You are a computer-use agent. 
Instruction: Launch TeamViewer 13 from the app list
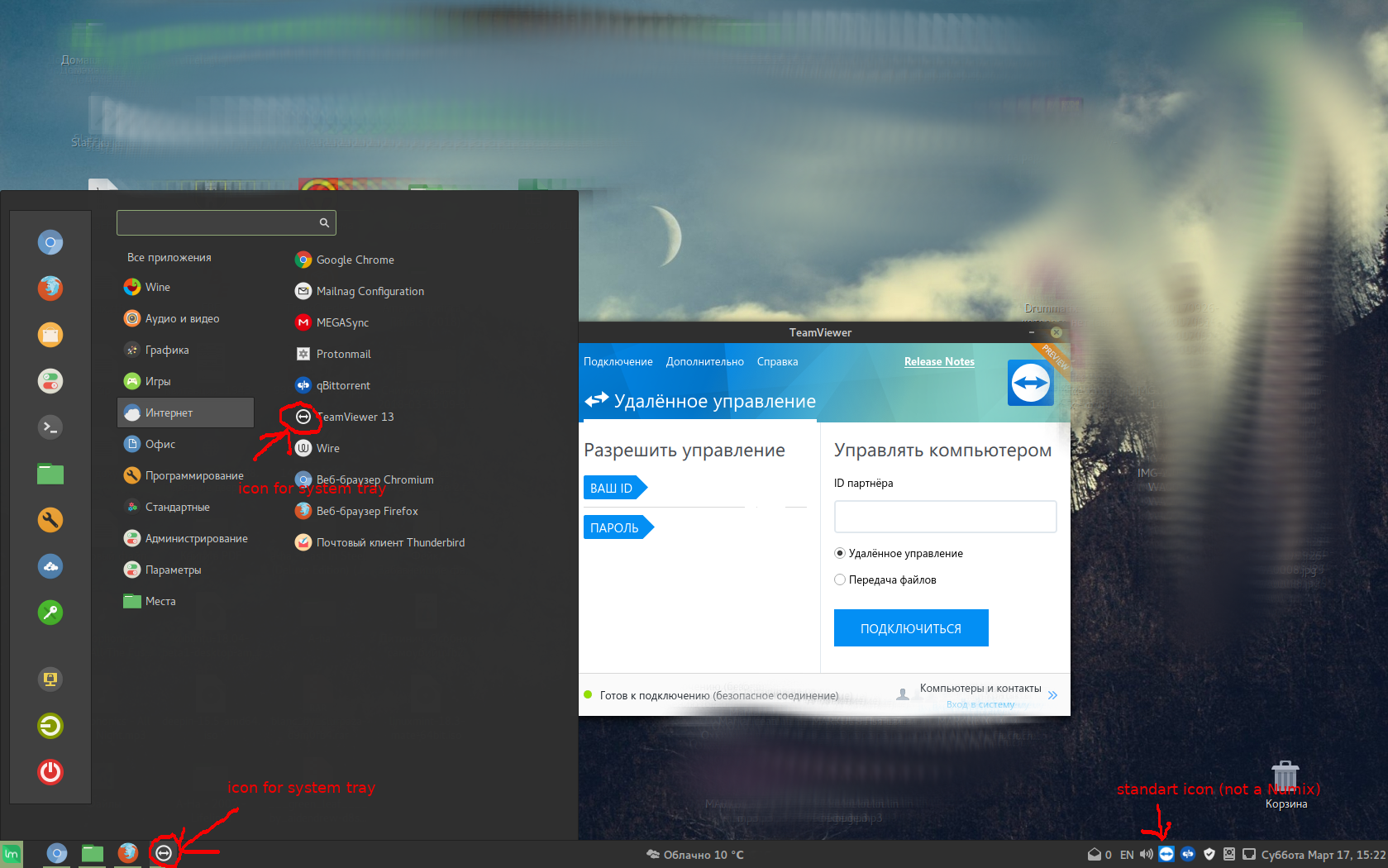tap(345, 417)
